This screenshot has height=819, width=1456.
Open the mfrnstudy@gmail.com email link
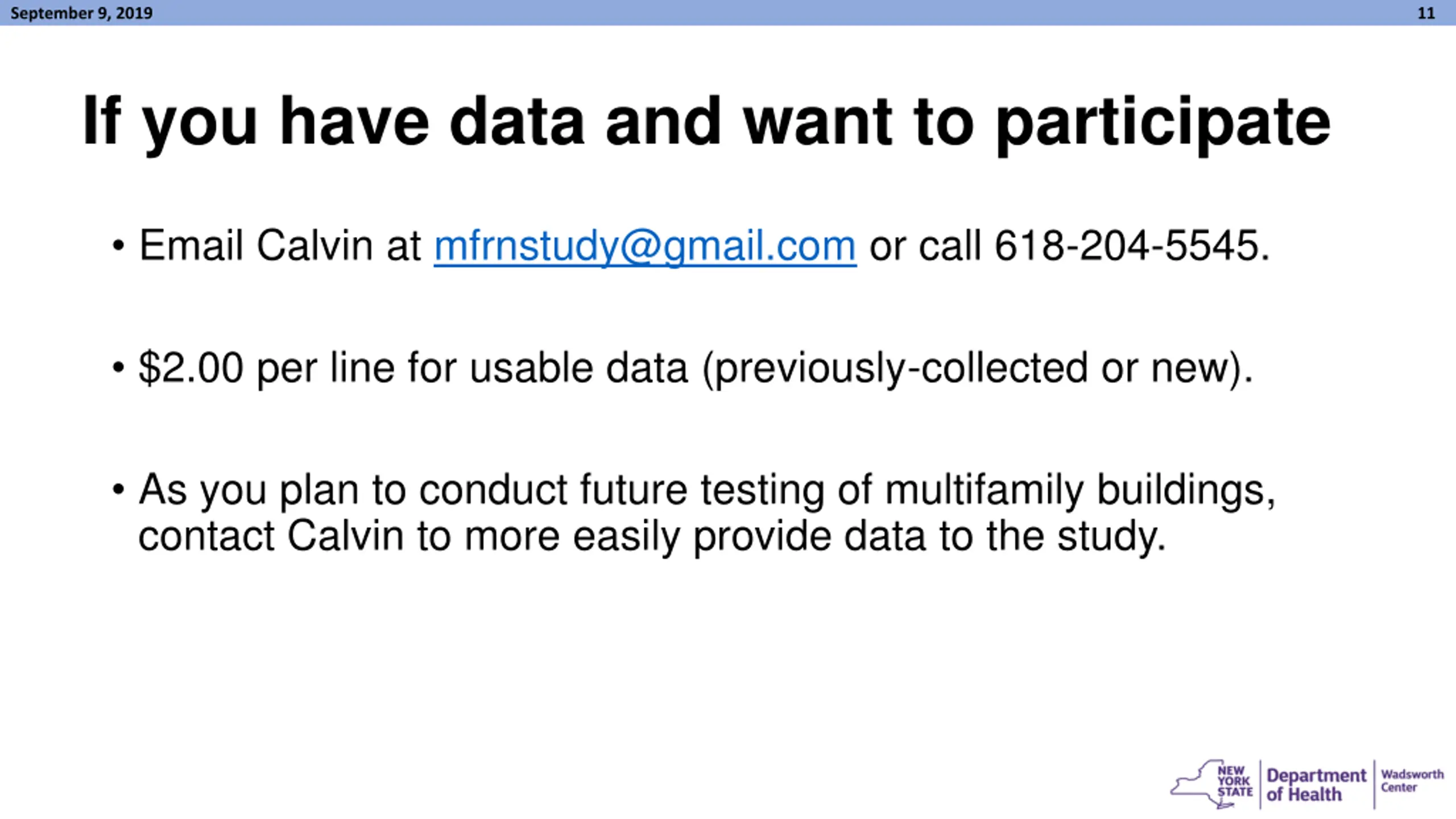pyautogui.click(x=645, y=246)
